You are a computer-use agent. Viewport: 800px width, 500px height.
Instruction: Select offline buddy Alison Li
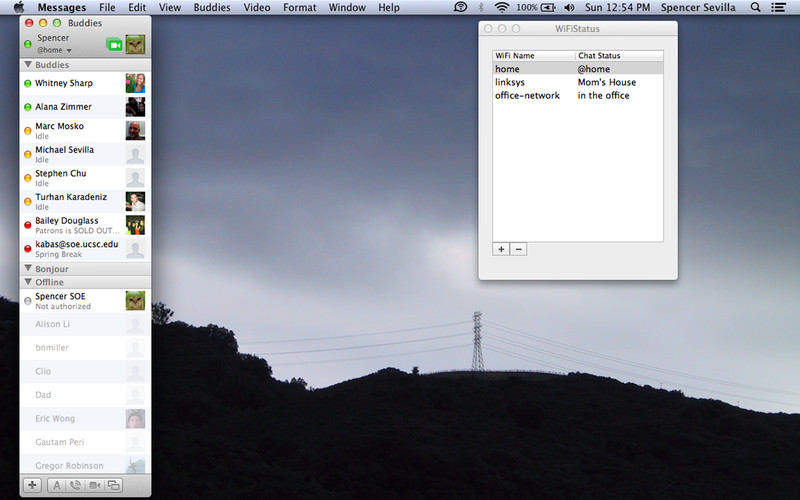[x=85, y=324]
